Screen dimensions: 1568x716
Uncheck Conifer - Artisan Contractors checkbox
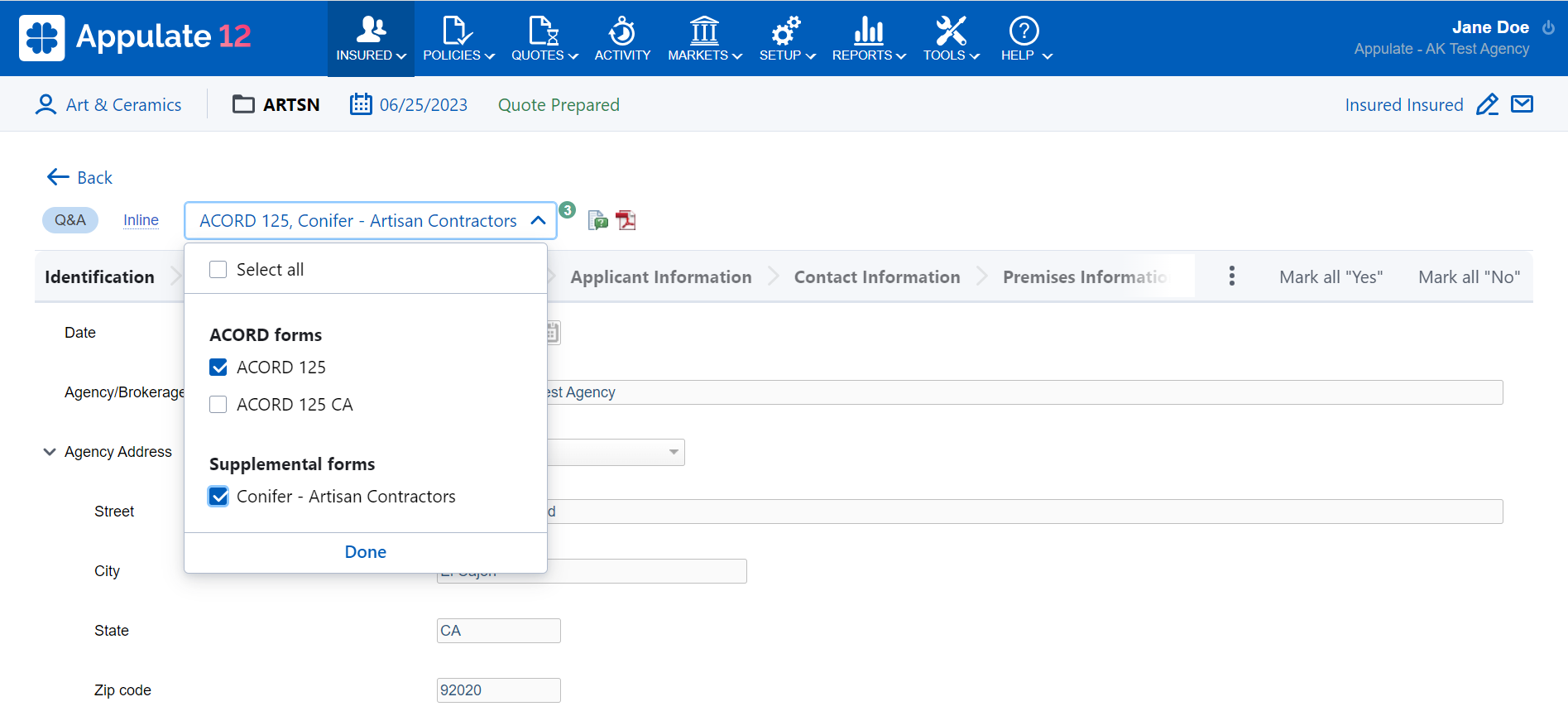click(x=218, y=497)
